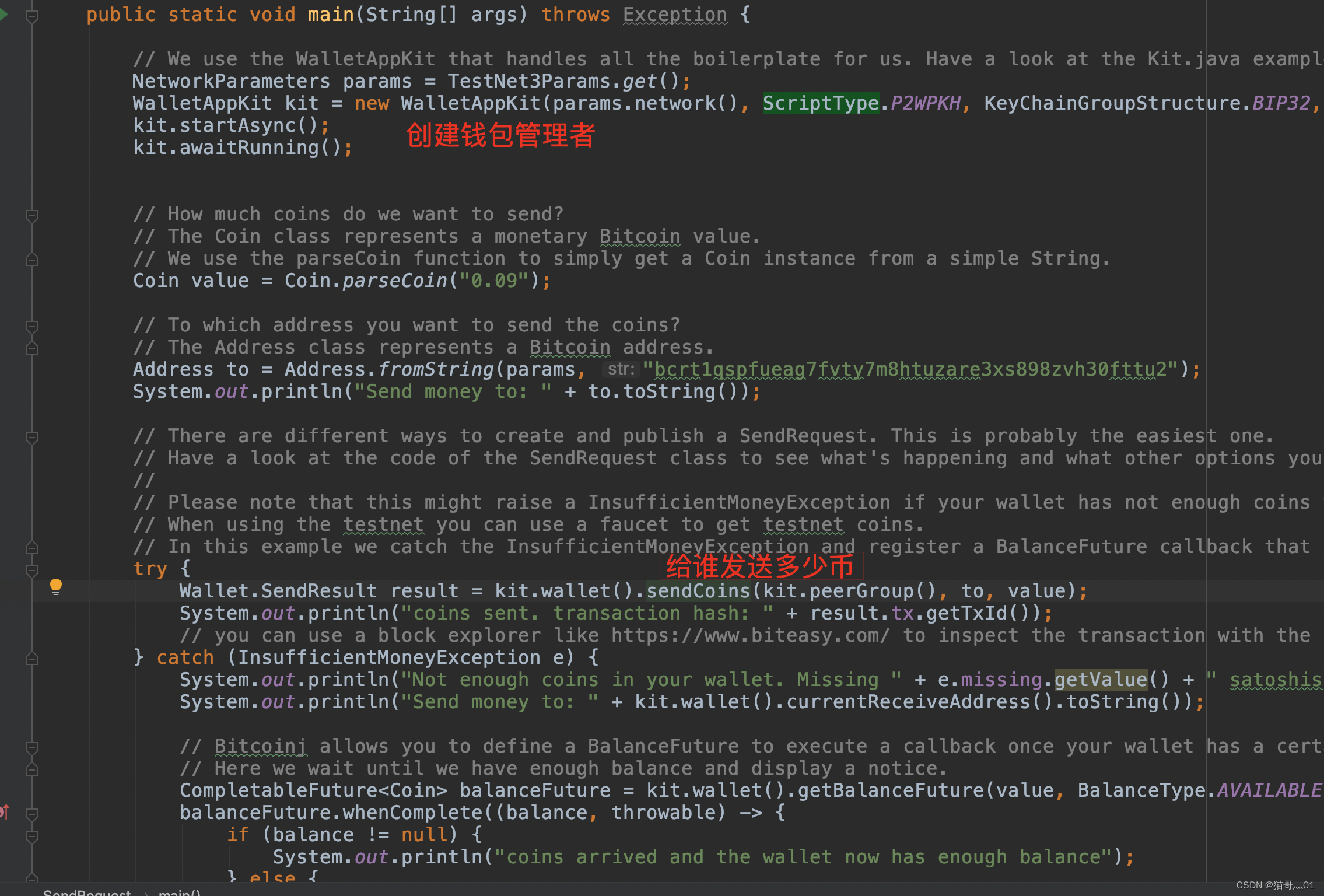Click the yellow lightbulb intention icon
This screenshot has width=1324, height=896.
[55, 586]
